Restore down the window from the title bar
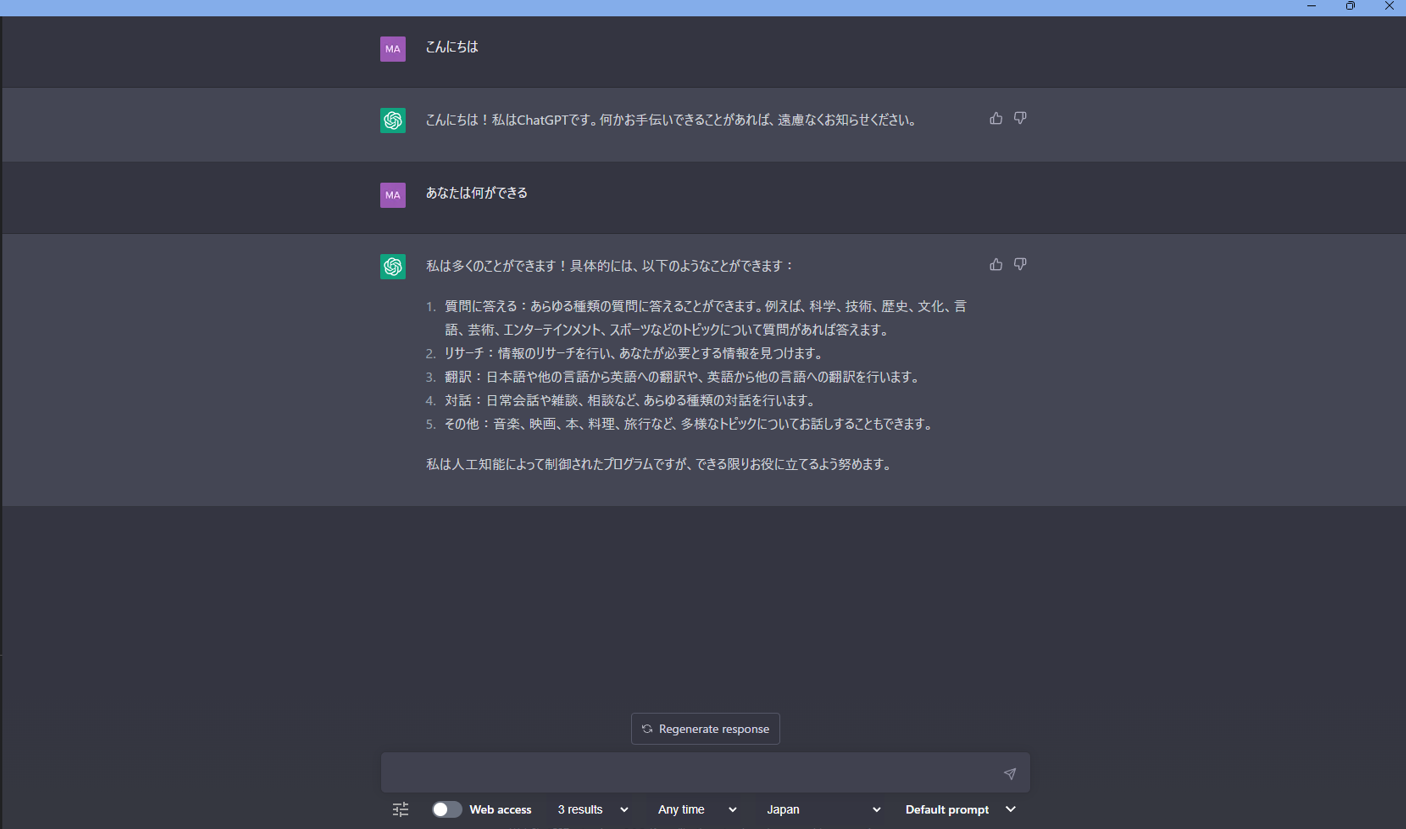The height and width of the screenshot is (829, 1406). (x=1350, y=7)
